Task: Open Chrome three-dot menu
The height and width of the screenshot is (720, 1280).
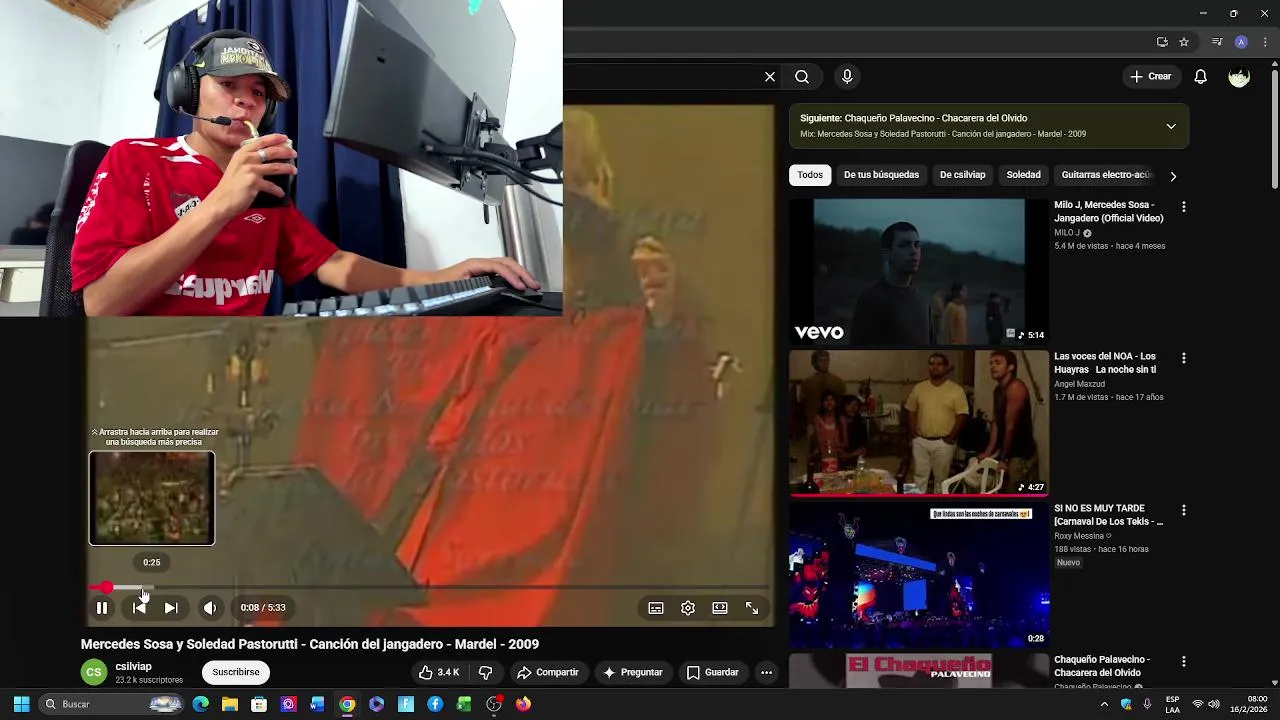Action: (x=1266, y=42)
